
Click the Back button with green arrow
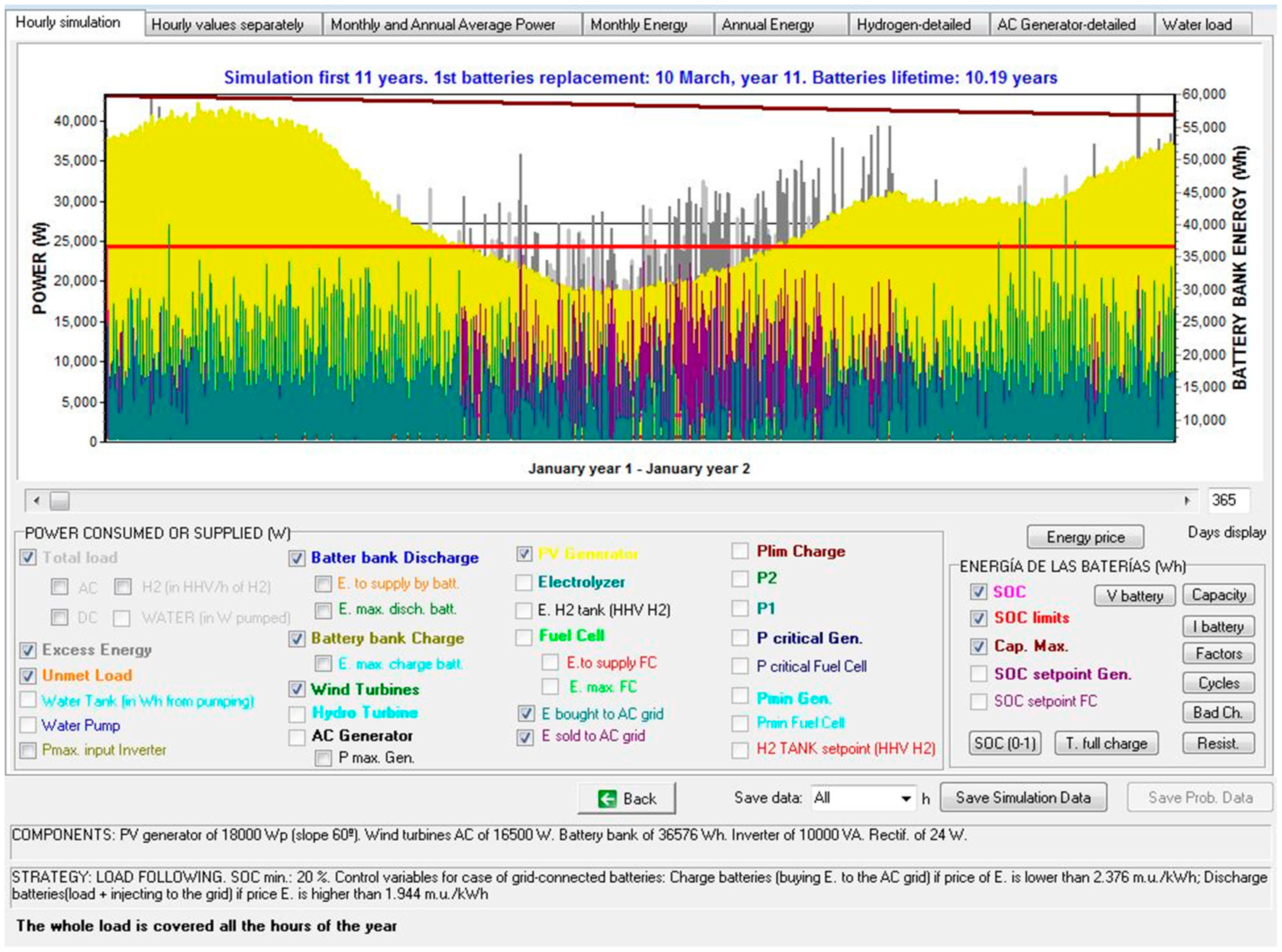coord(626,798)
